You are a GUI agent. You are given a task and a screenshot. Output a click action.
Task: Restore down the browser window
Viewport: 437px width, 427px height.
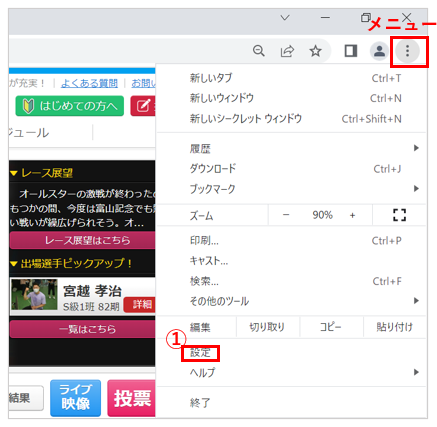click(x=366, y=17)
